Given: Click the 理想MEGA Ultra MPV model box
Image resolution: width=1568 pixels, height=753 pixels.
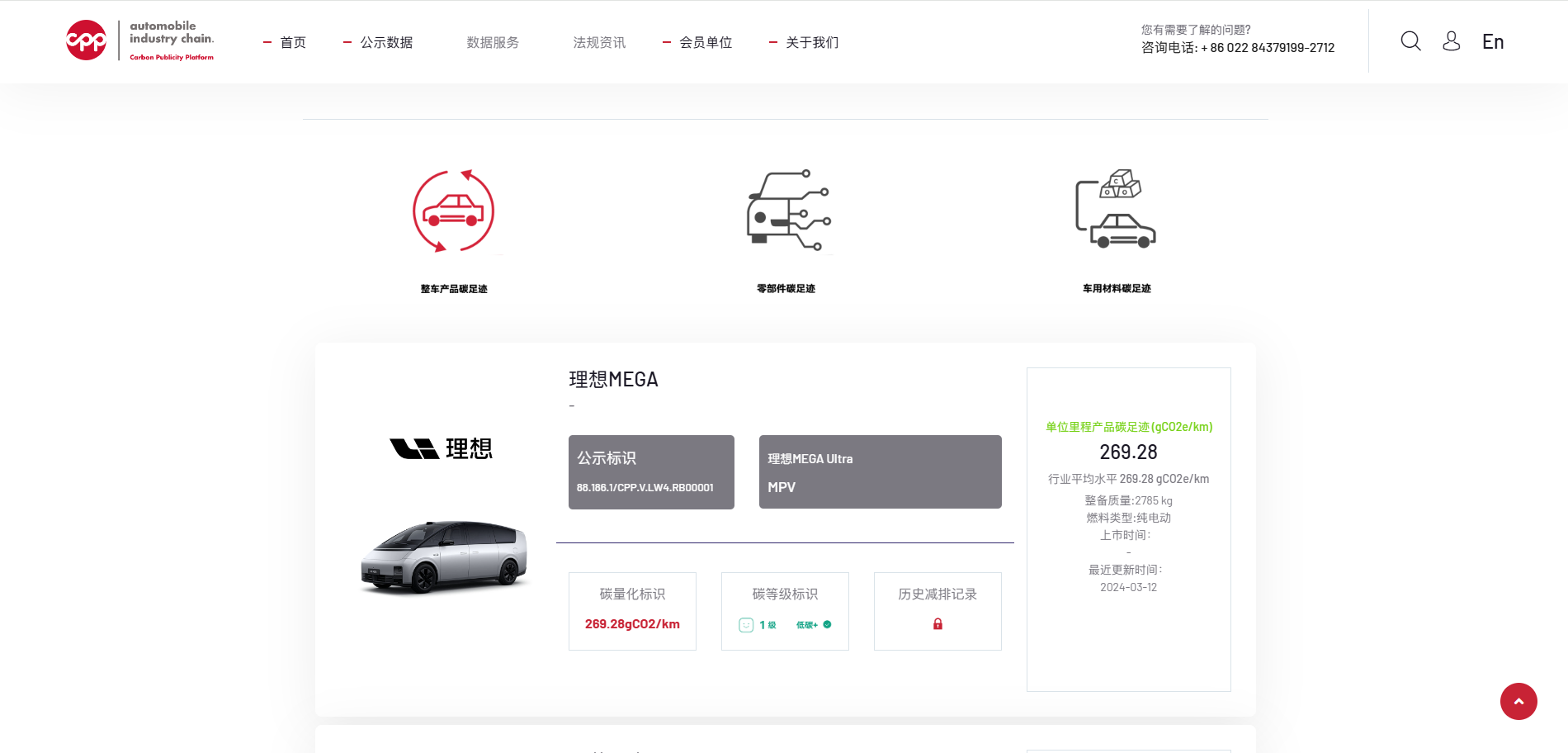Looking at the screenshot, I should pos(880,472).
